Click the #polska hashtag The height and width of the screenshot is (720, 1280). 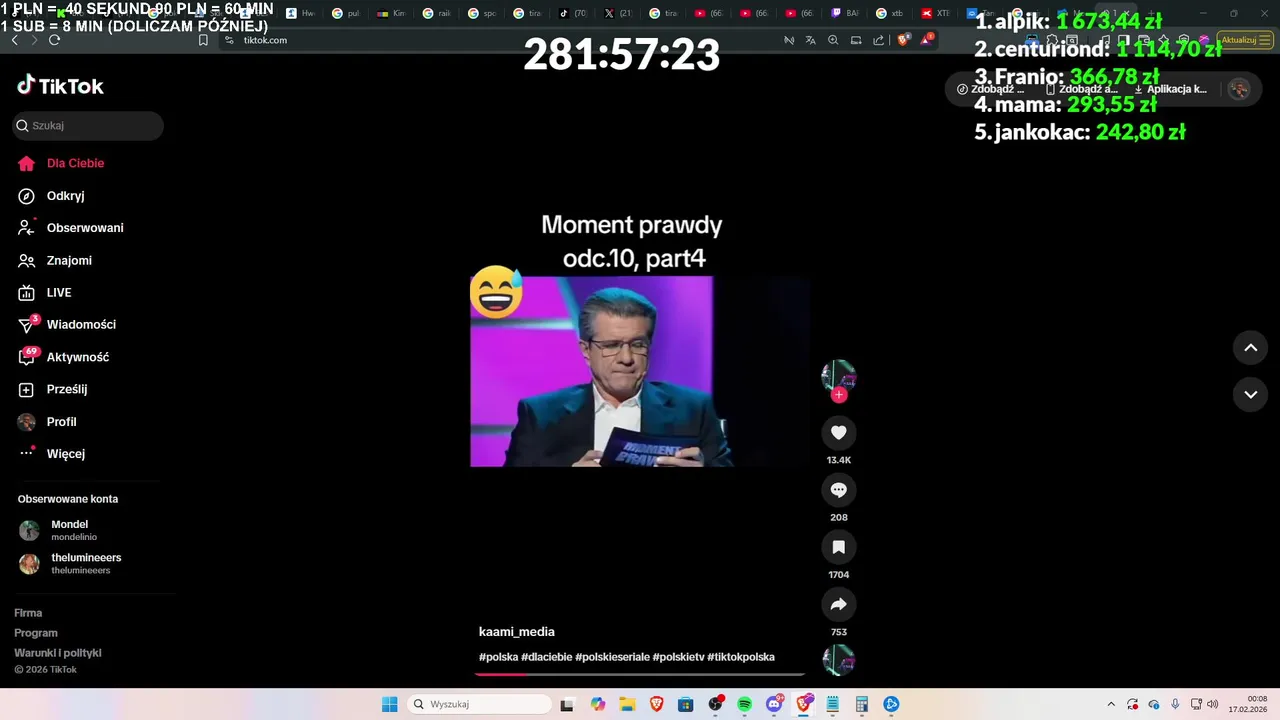tap(498, 657)
